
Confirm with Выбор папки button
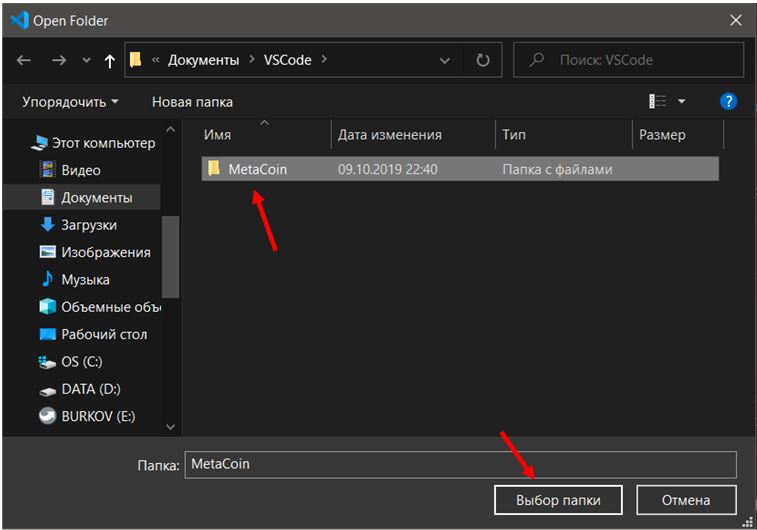click(558, 500)
